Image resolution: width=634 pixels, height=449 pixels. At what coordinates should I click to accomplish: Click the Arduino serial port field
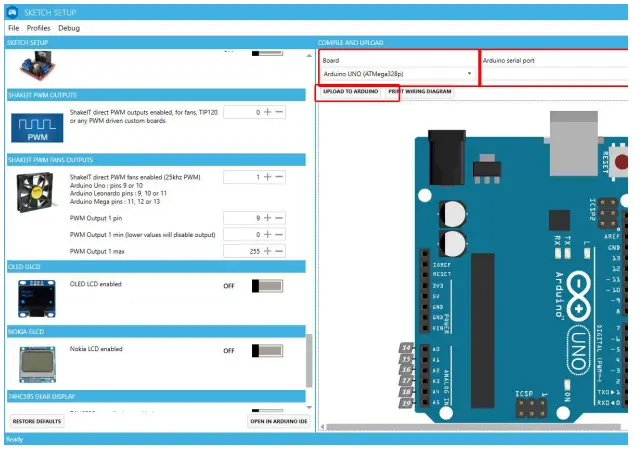(x=554, y=74)
